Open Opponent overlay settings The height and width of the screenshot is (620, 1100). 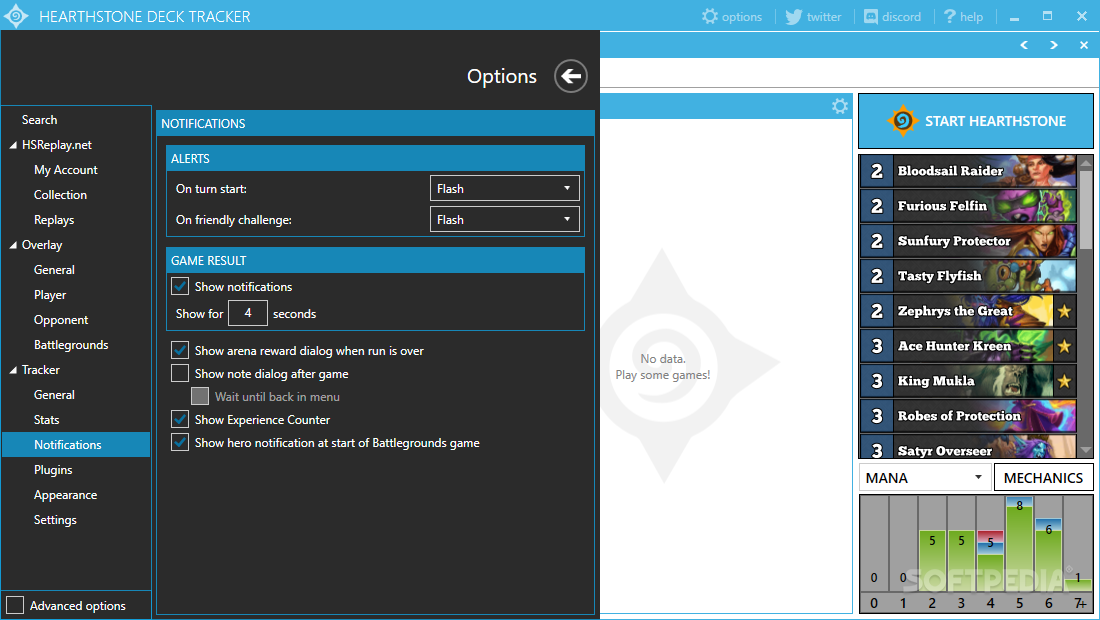(x=61, y=320)
